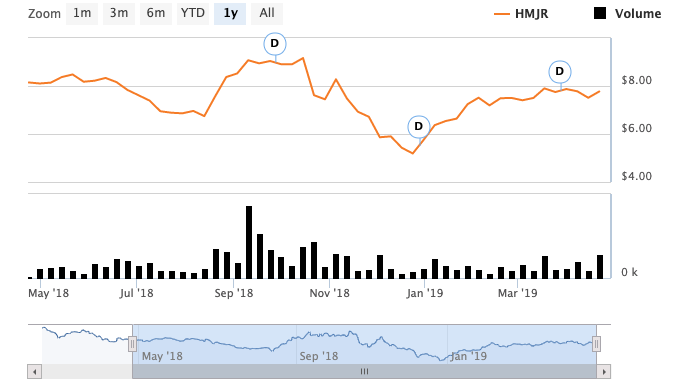Click the right navigator range handle
Image resolution: width=673 pixels, height=386 pixels.
(597, 344)
